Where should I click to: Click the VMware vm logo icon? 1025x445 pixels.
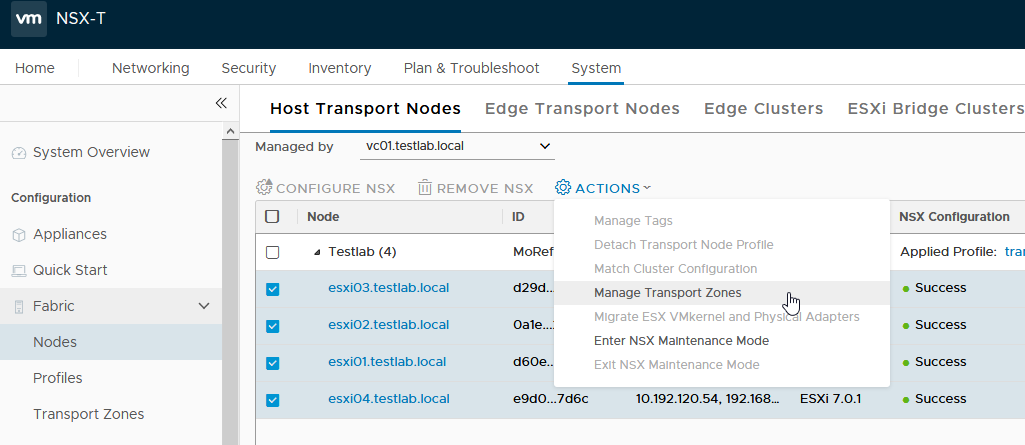(x=29, y=19)
